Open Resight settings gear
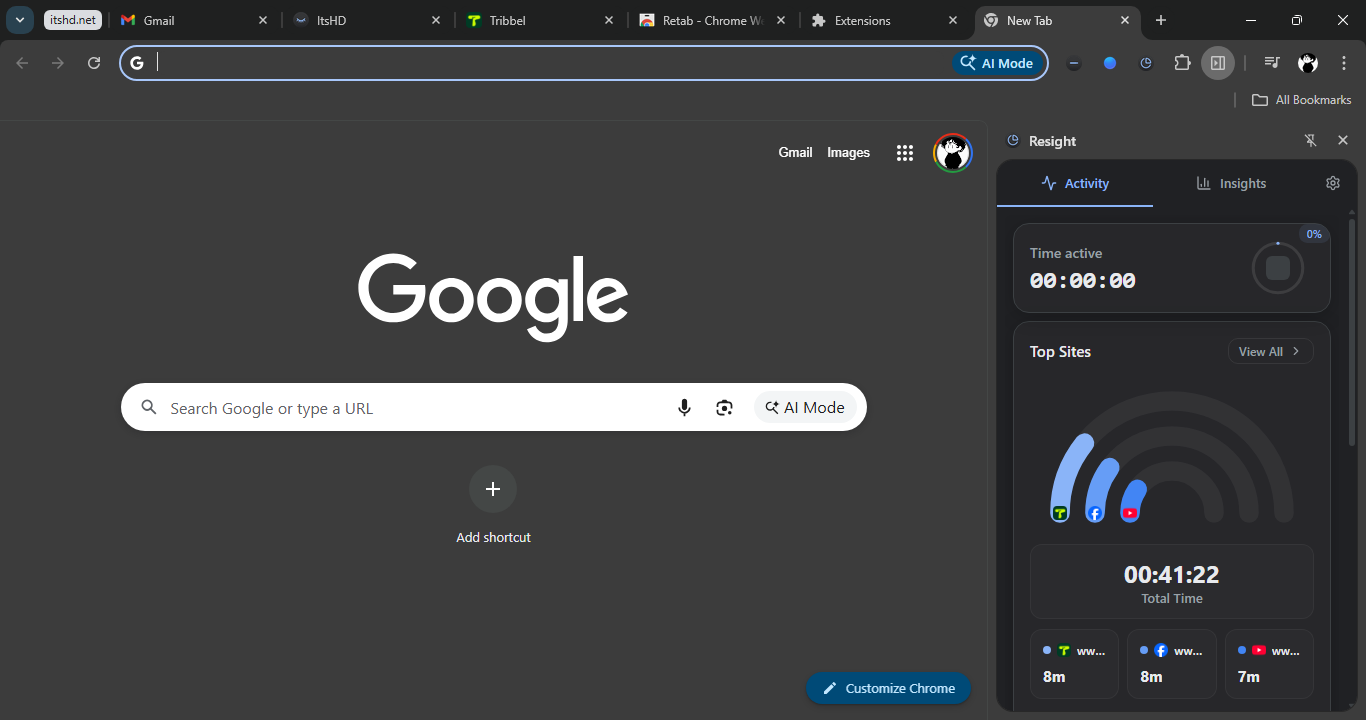The image size is (1366, 720). click(x=1332, y=183)
